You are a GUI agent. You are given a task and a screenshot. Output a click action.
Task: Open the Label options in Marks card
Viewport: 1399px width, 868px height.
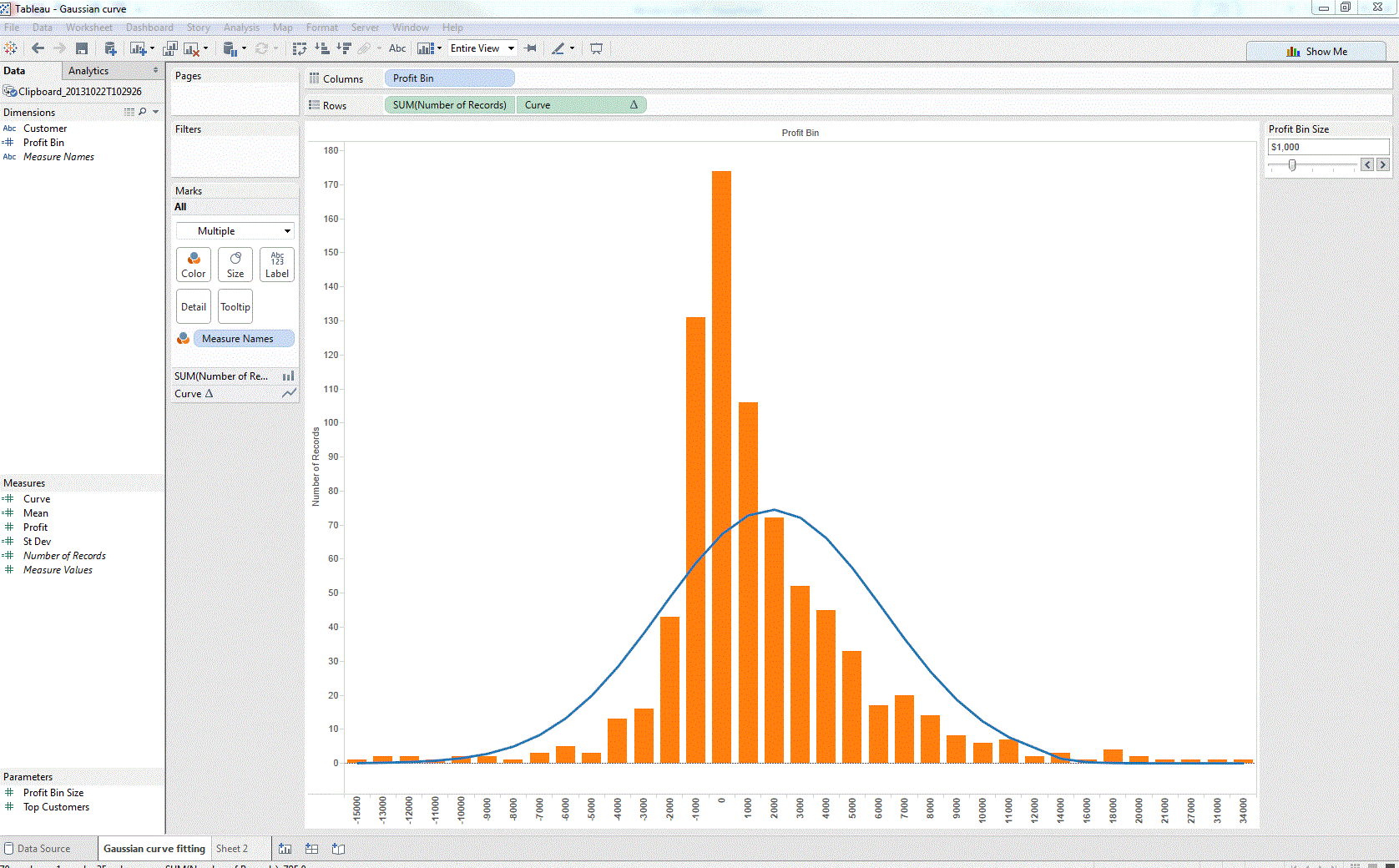[276, 265]
